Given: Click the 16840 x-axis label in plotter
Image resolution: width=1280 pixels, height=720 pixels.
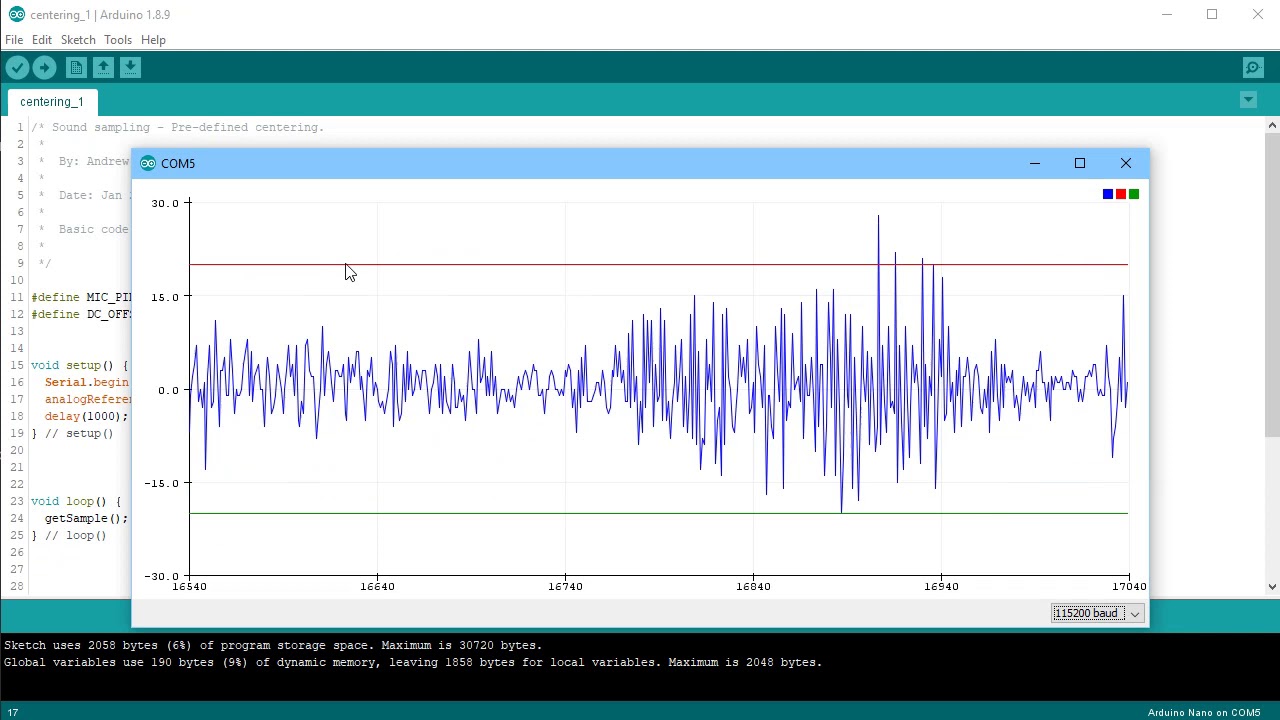Looking at the screenshot, I should [753, 587].
